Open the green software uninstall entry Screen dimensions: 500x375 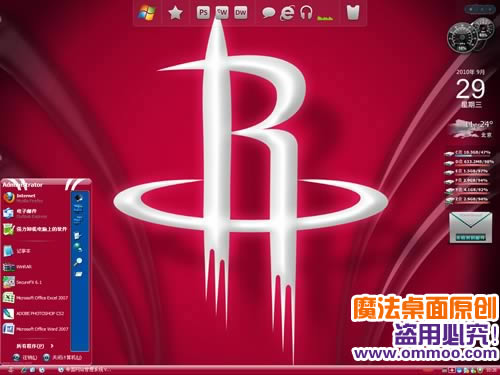click(35, 229)
